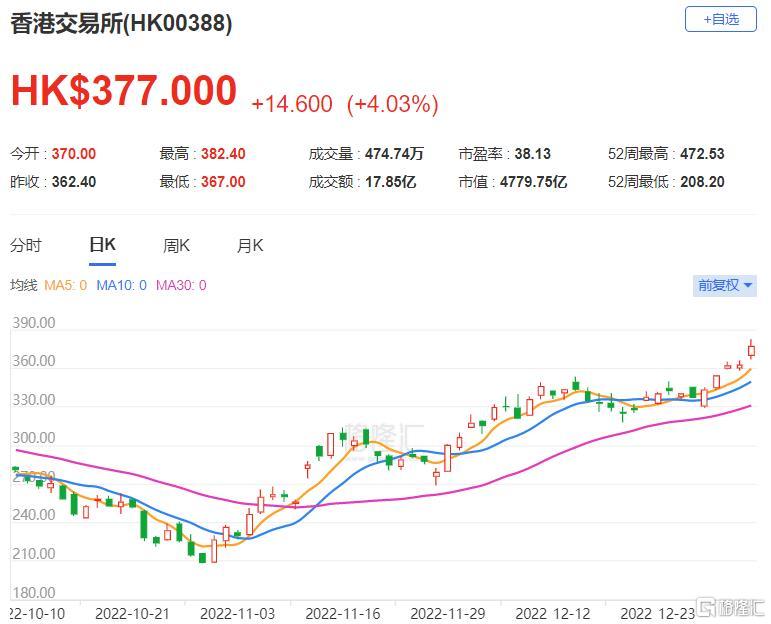
Task: Click 最低 value 367.00
Action: tap(223, 182)
